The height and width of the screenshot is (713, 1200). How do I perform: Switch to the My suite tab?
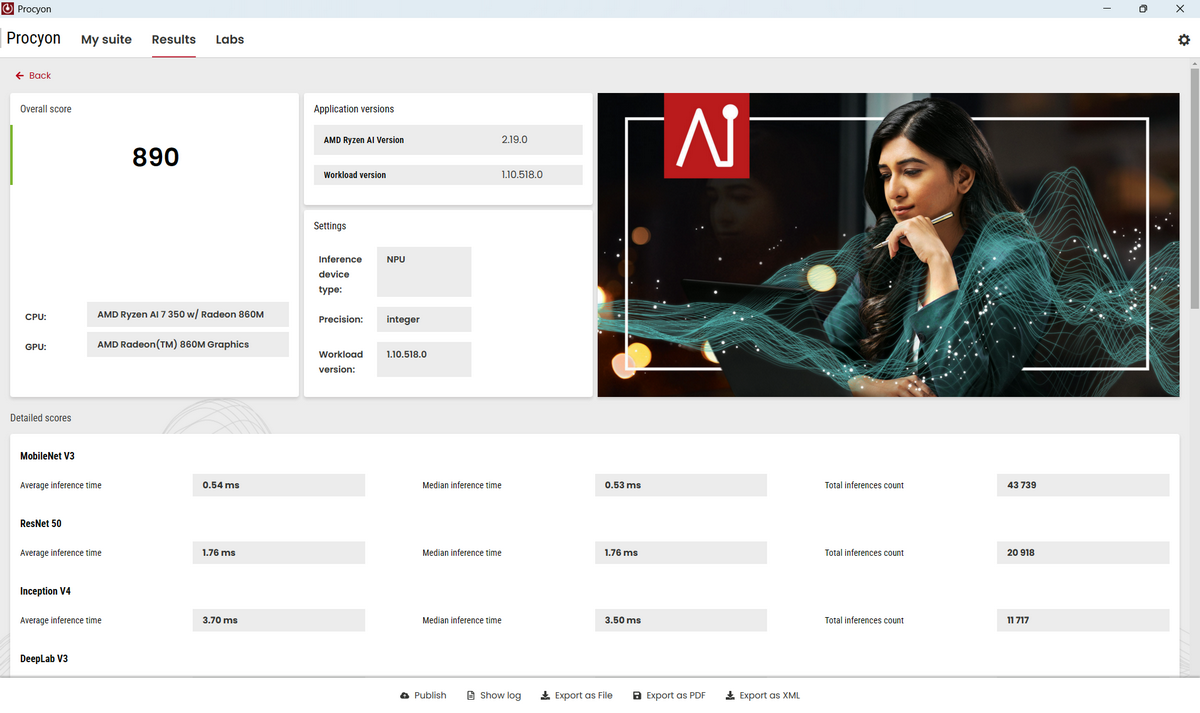click(x=106, y=40)
